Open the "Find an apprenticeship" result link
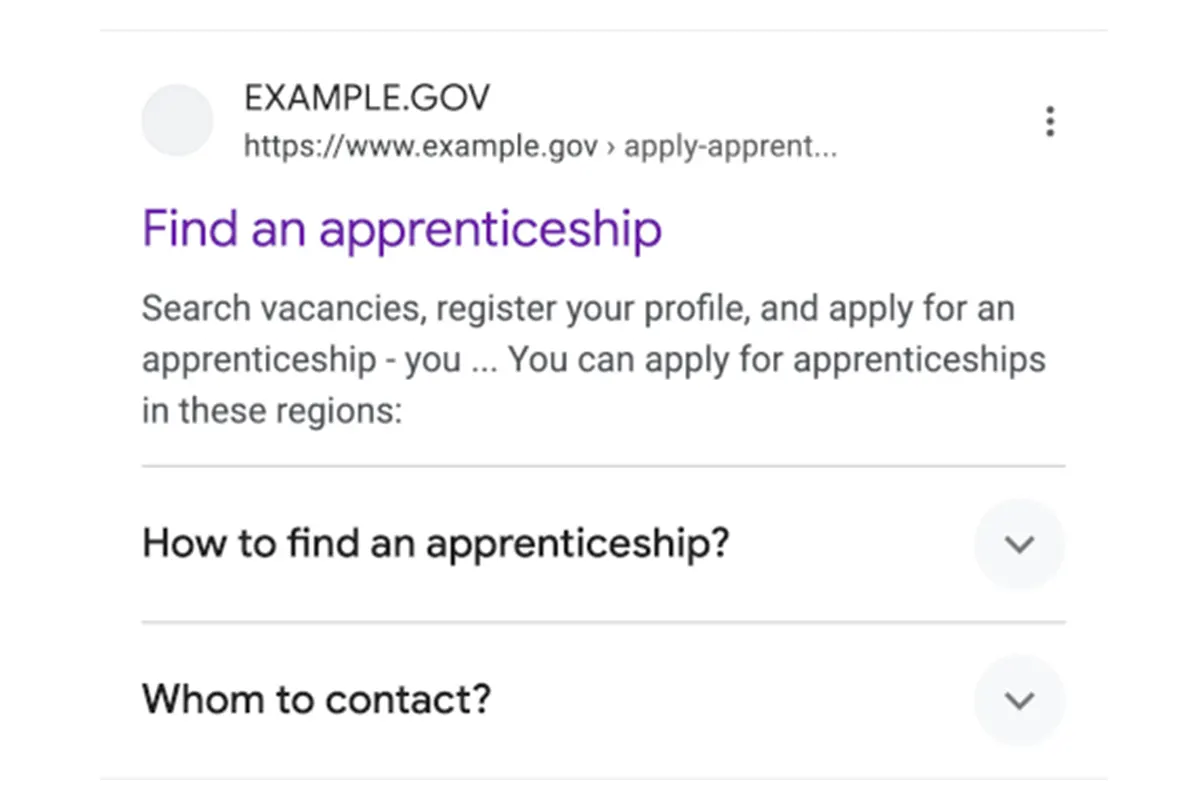Screen dimensions: 1200x800 click(401, 229)
